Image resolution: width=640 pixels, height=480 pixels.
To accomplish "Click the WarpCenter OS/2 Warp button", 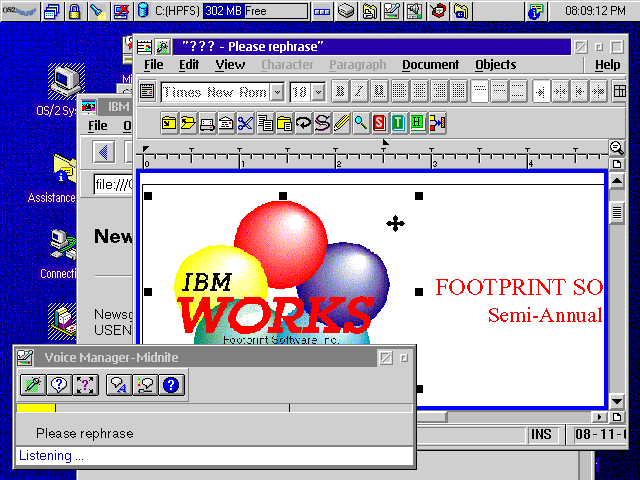I will click(20, 11).
